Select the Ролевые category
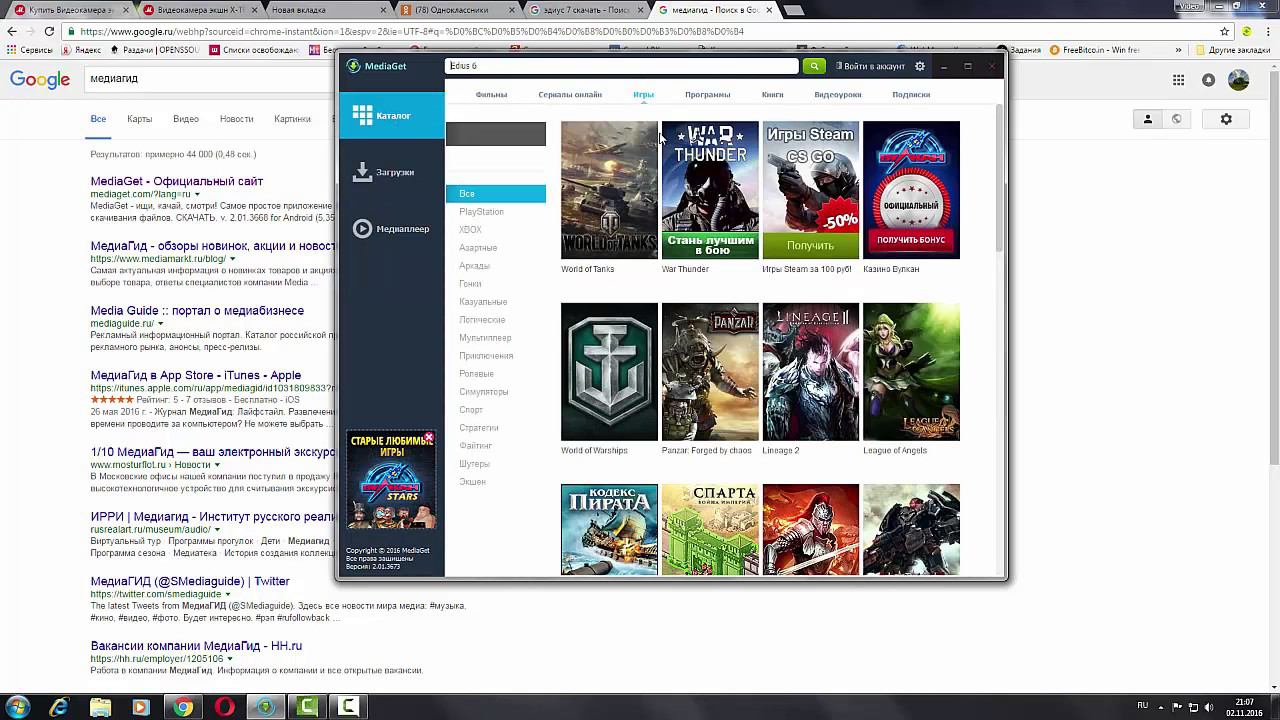The width and height of the screenshot is (1280, 720). (476, 374)
